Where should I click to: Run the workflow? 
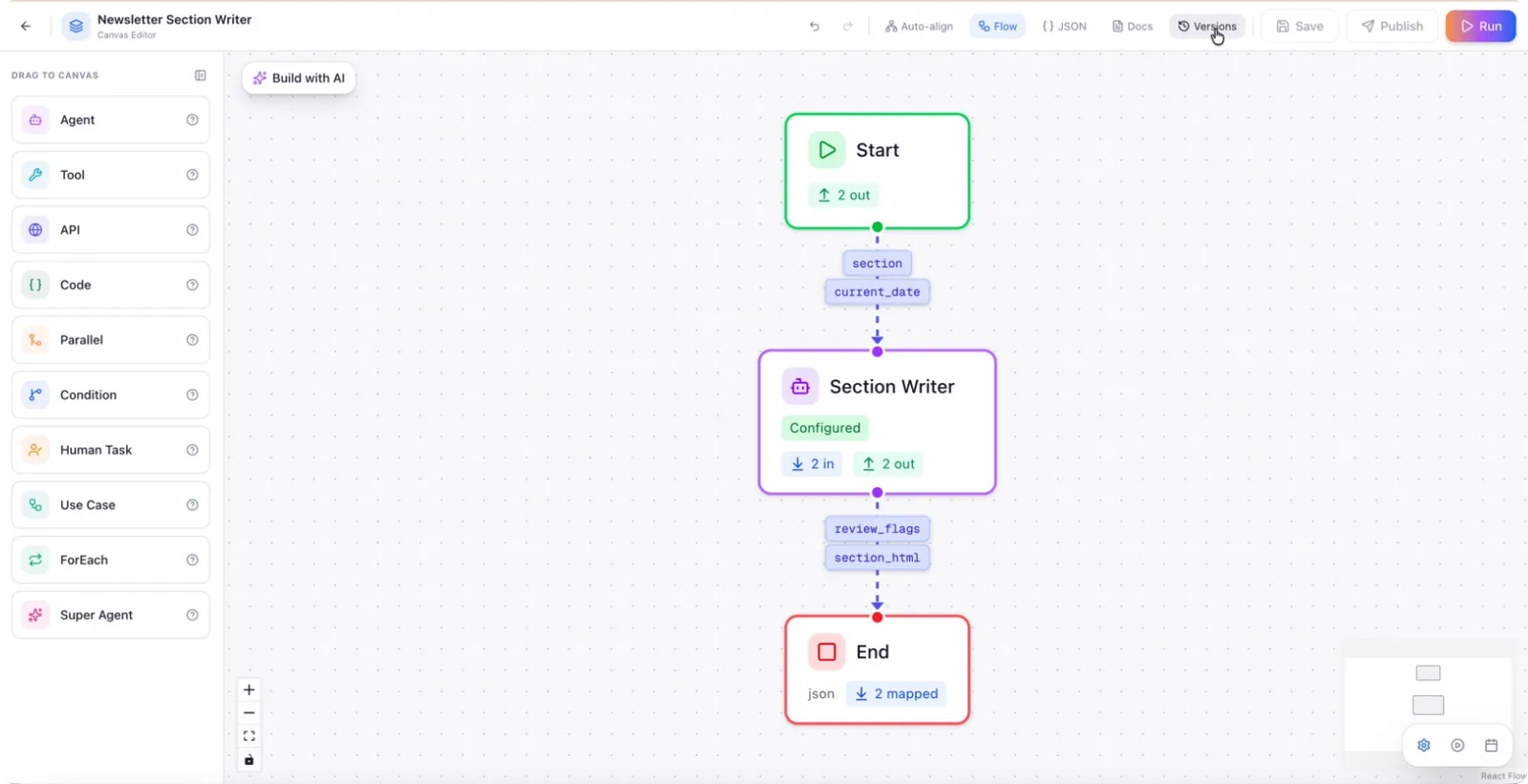click(x=1480, y=26)
